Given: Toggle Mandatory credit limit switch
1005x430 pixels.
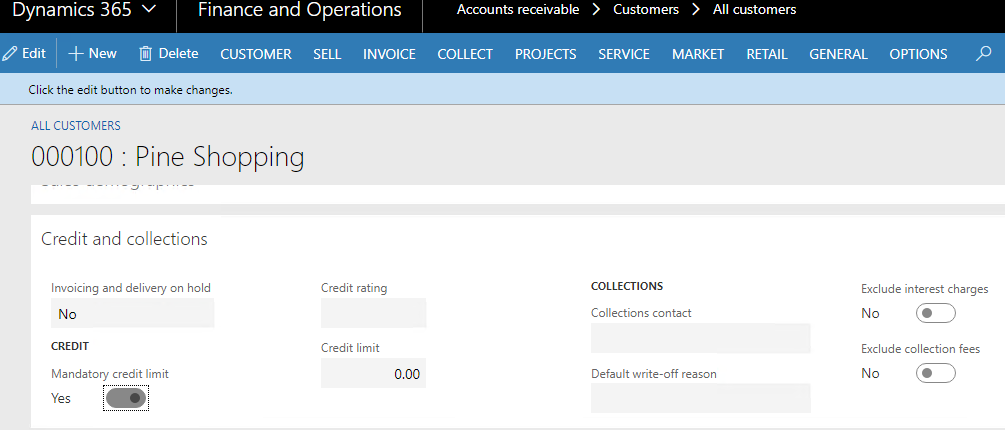Looking at the screenshot, I should 126,398.
